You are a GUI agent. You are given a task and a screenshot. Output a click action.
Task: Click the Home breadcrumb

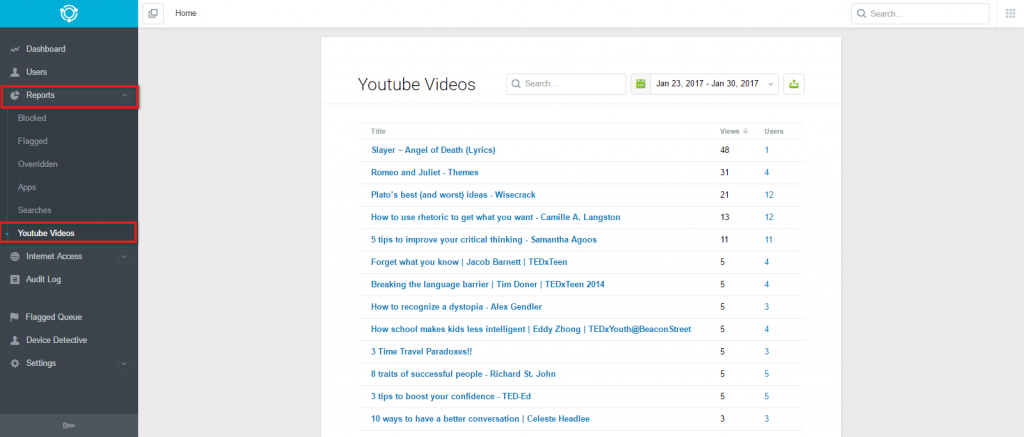185,13
